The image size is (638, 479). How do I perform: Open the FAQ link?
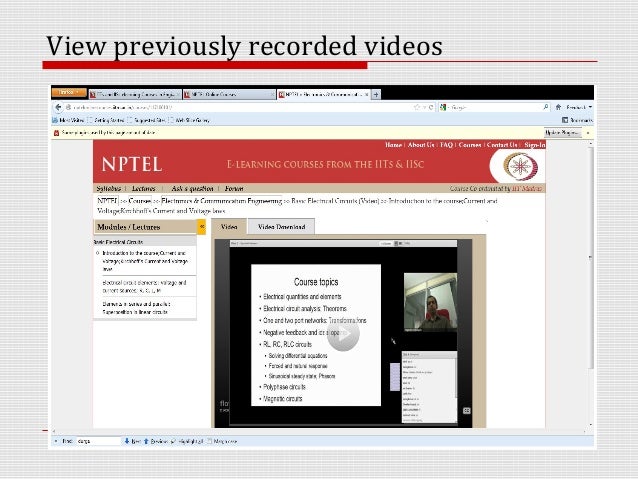[446, 145]
